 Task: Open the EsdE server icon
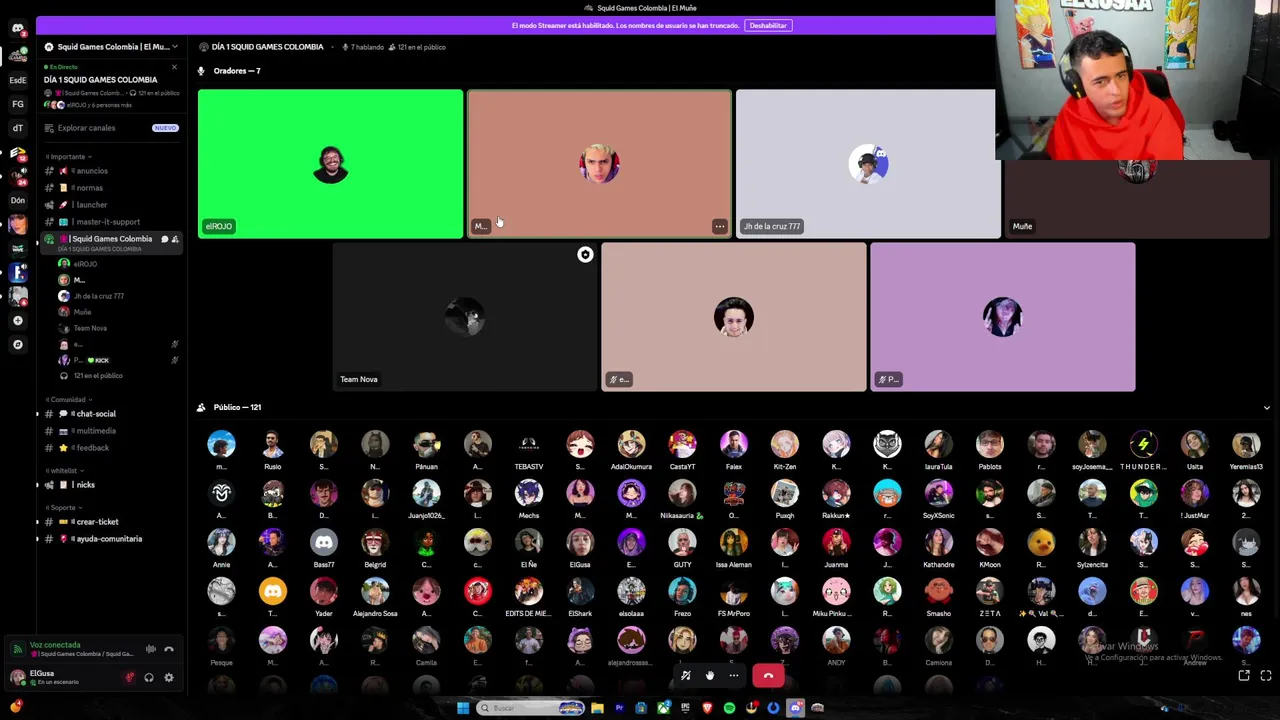click(17, 80)
